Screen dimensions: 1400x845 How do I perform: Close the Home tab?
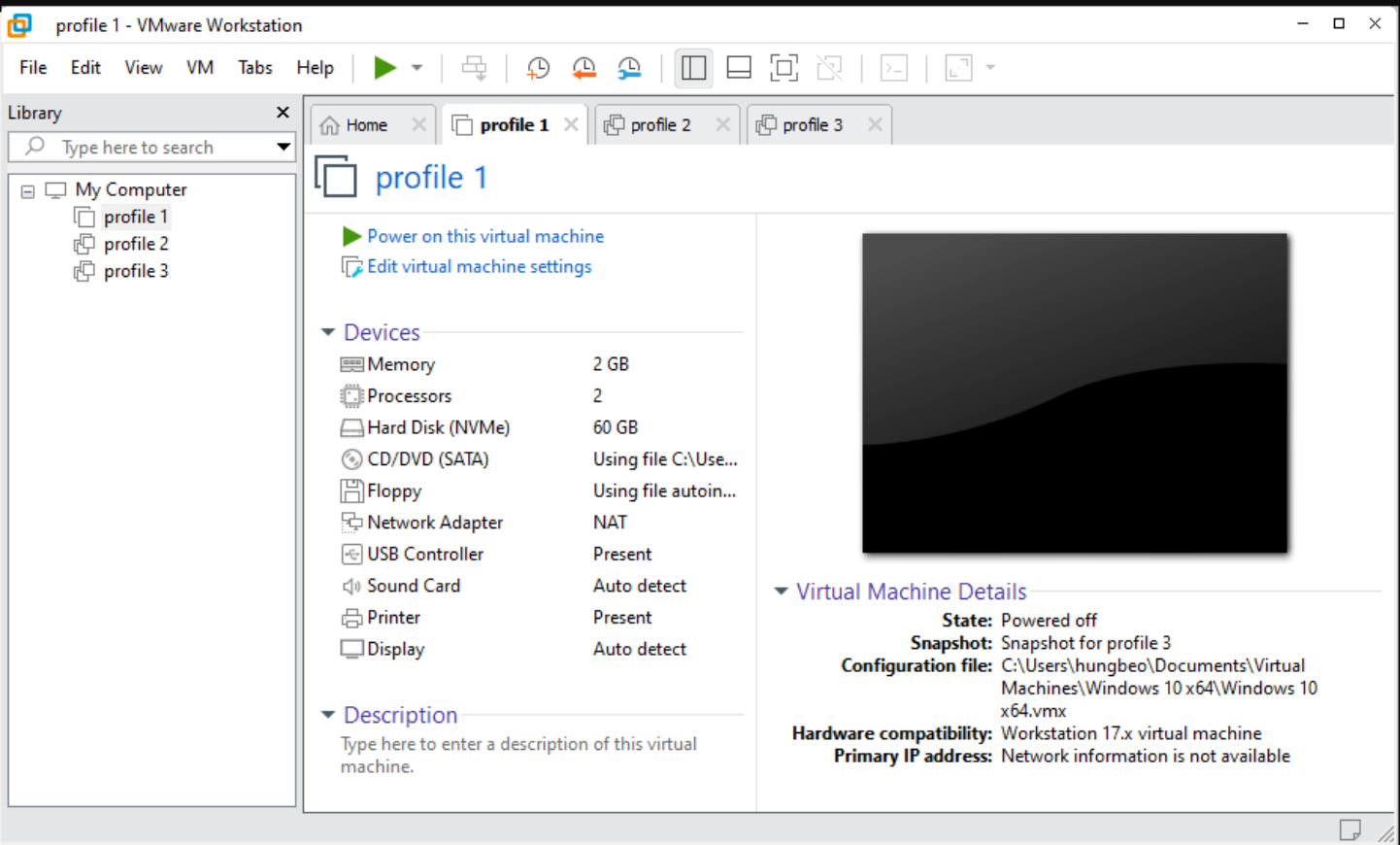(x=418, y=124)
